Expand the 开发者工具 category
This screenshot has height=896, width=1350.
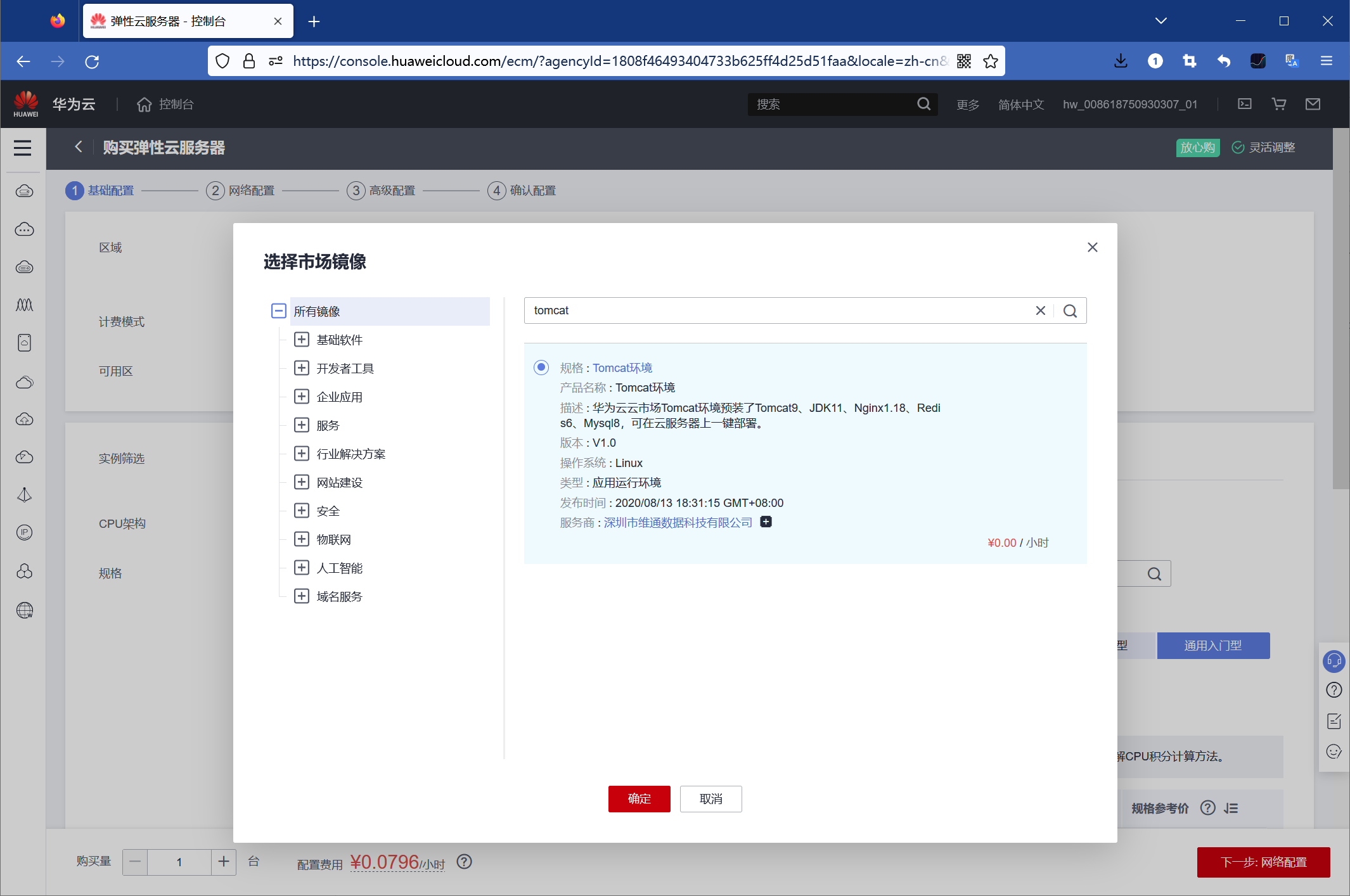[x=302, y=368]
